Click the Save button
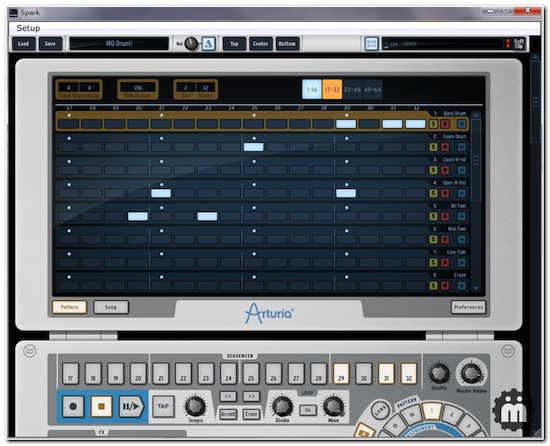This screenshot has height=446, width=550. pos(50,44)
